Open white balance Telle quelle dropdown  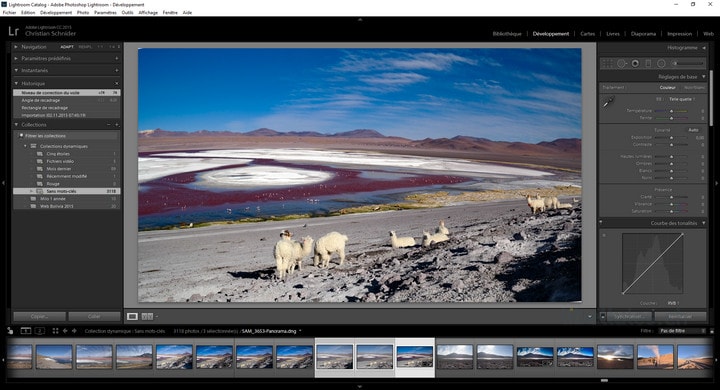click(681, 99)
